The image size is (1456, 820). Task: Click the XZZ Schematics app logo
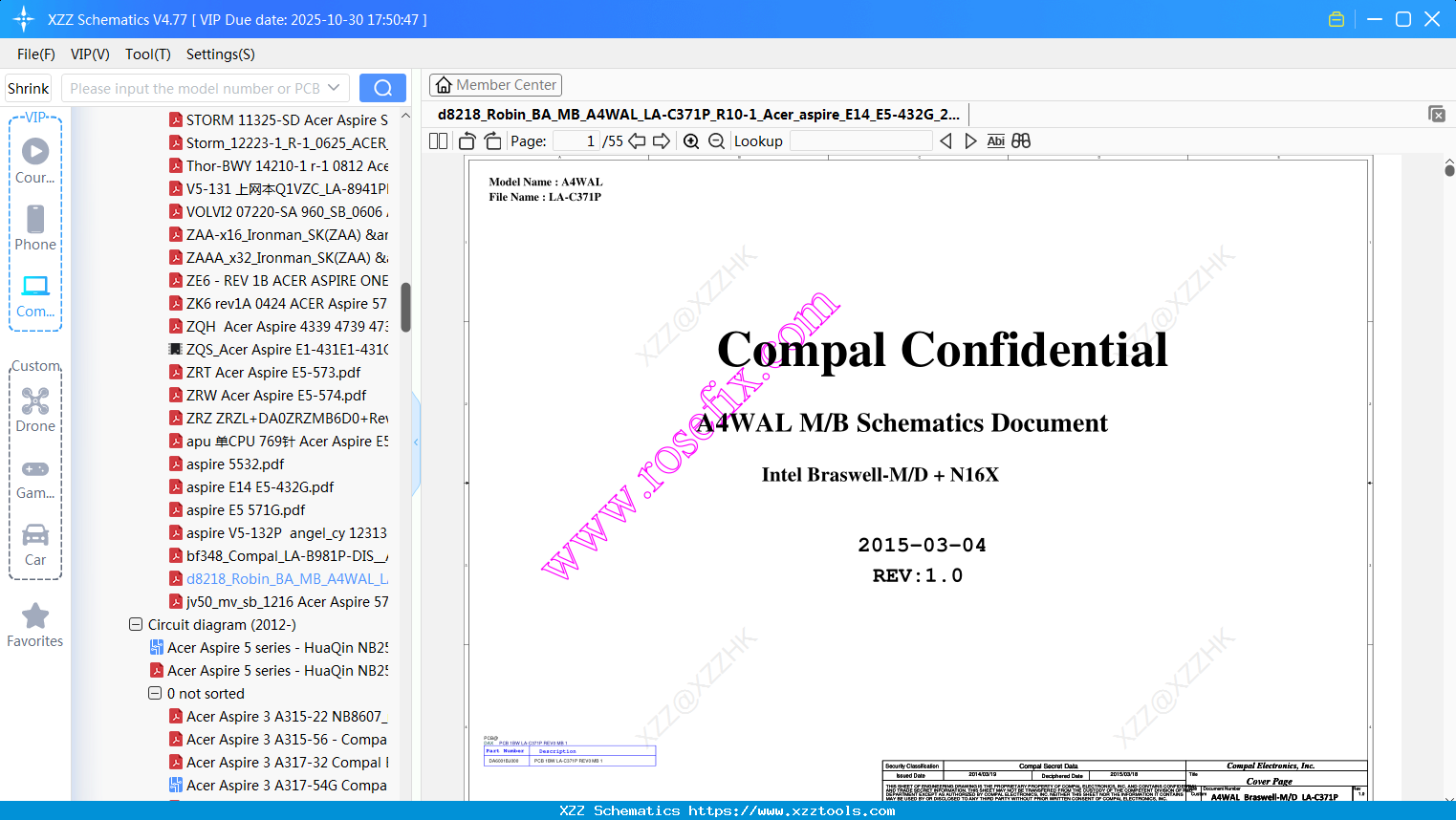(x=24, y=19)
